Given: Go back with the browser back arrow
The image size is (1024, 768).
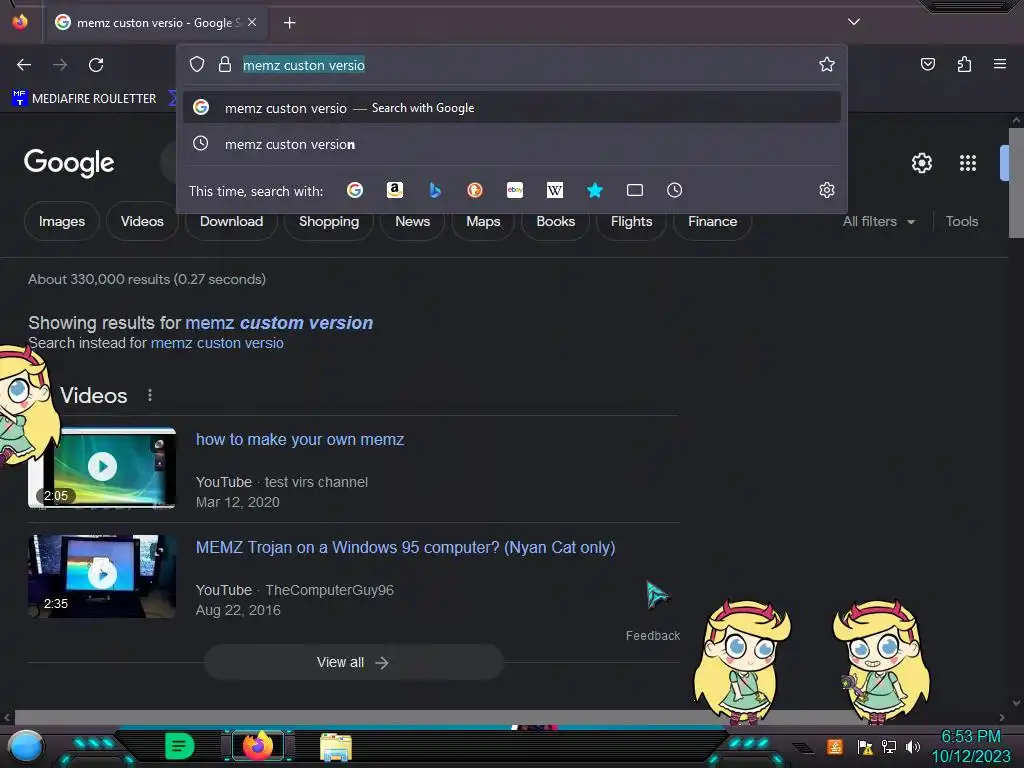Looking at the screenshot, I should pyautogui.click(x=24, y=65).
